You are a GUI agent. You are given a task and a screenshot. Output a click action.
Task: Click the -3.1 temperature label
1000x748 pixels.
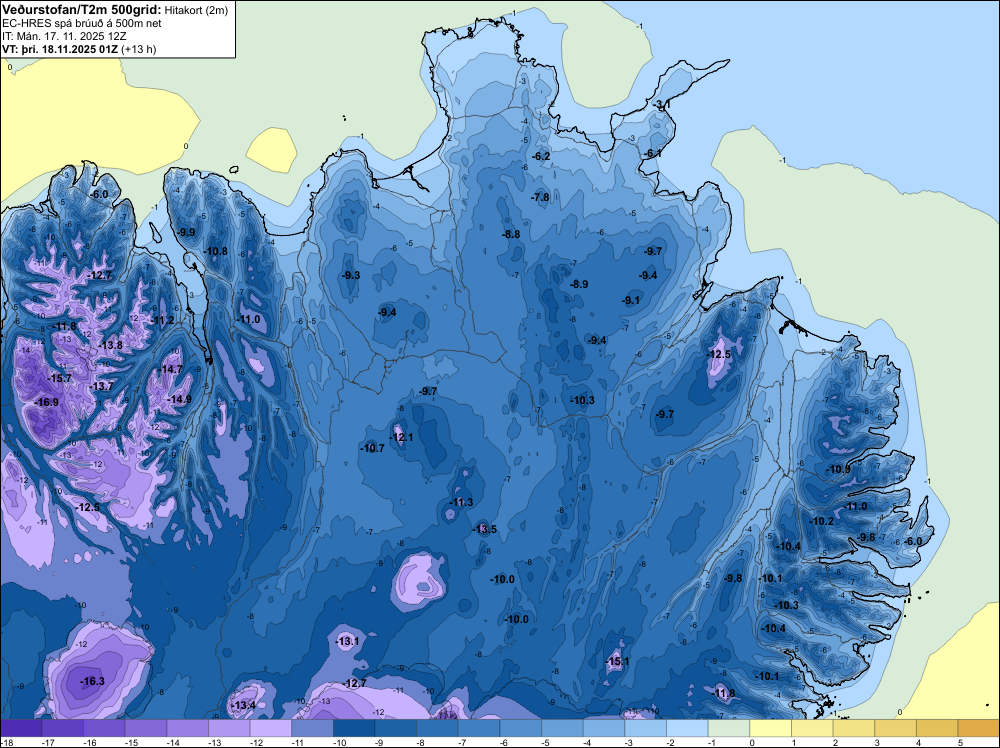pyautogui.click(x=662, y=105)
